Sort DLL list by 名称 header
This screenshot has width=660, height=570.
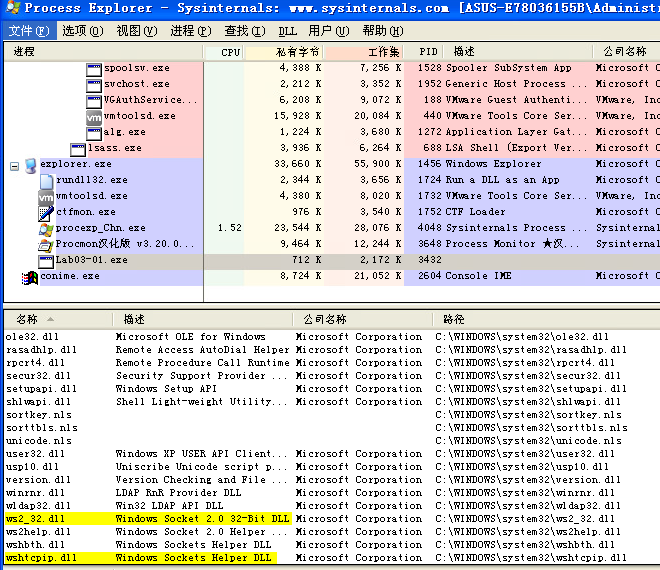point(58,320)
